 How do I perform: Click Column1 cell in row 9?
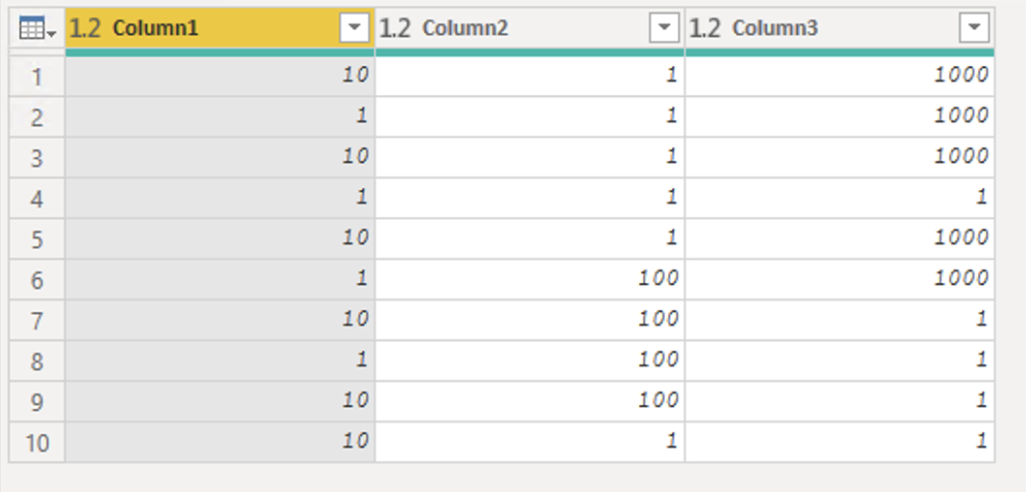pos(220,402)
